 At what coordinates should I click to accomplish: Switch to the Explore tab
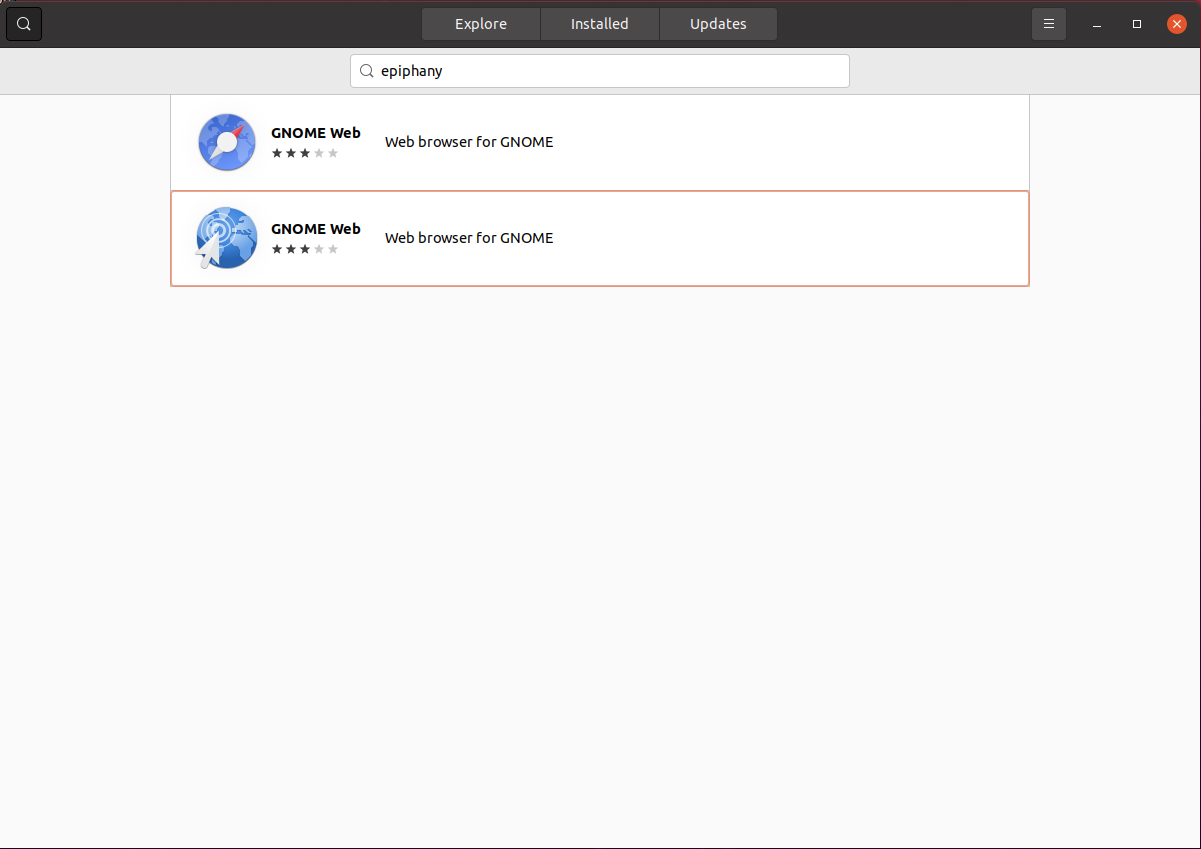[x=481, y=24]
